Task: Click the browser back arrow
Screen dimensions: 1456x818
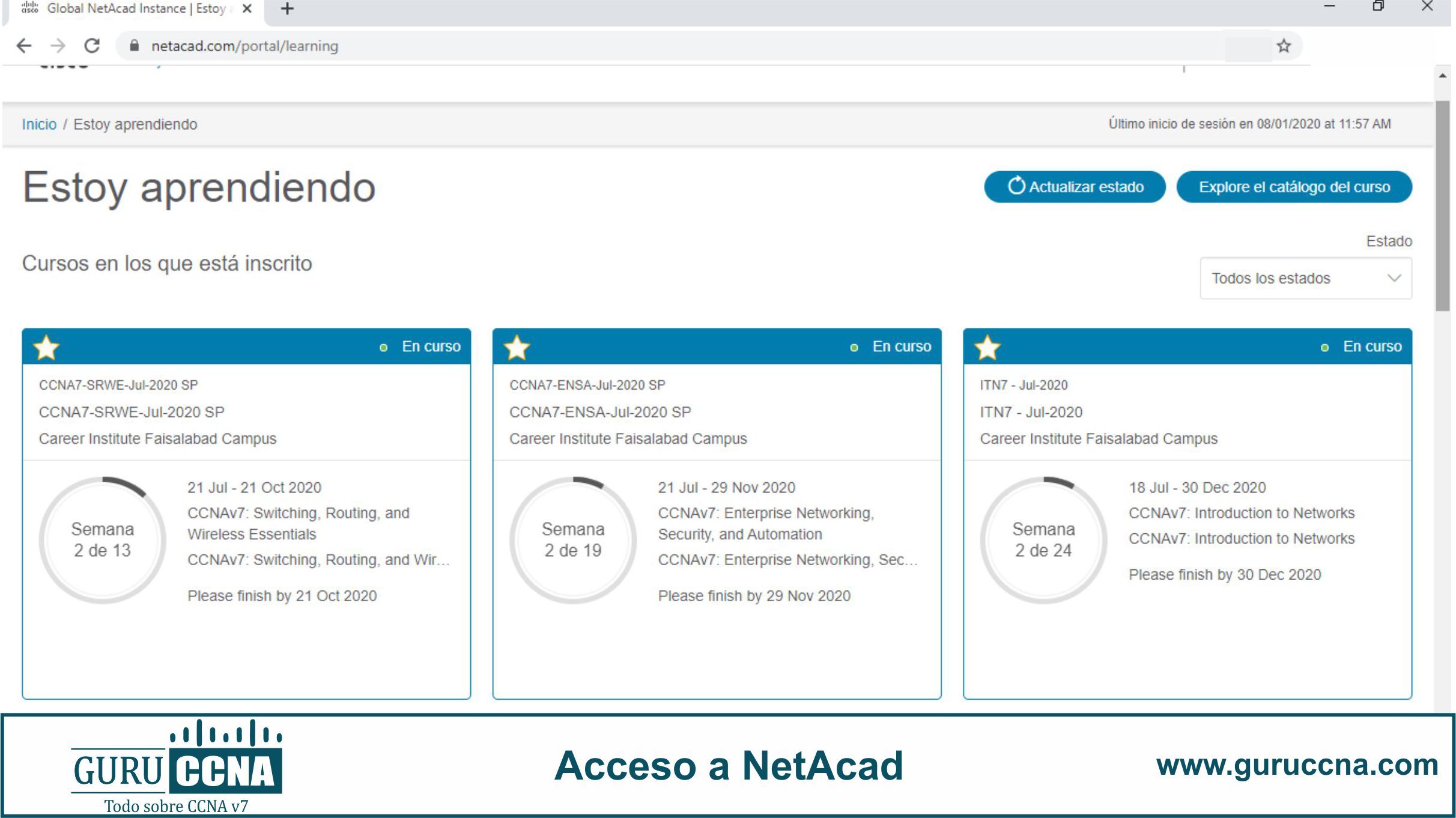Action: pyautogui.click(x=24, y=46)
